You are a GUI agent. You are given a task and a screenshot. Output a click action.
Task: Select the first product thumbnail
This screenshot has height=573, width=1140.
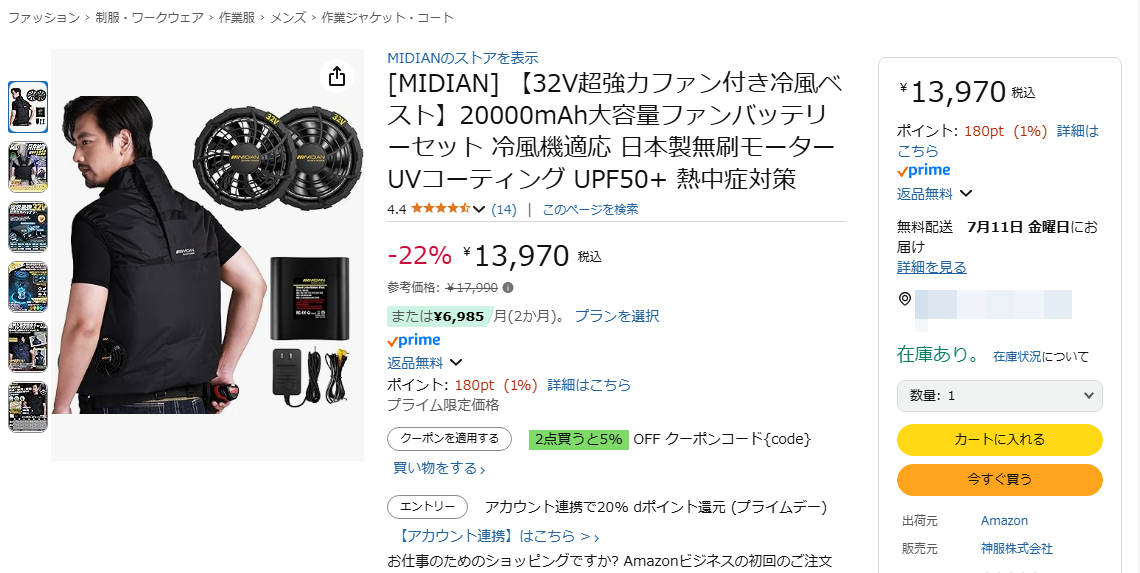(x=28, y=107)
